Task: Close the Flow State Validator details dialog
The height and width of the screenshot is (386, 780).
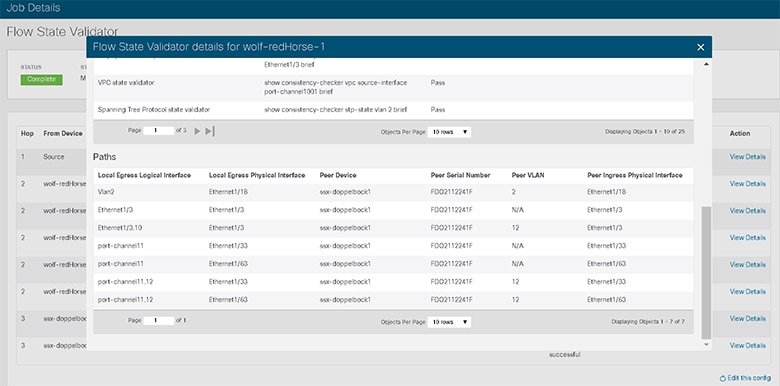Action: [x=700, y=47]
